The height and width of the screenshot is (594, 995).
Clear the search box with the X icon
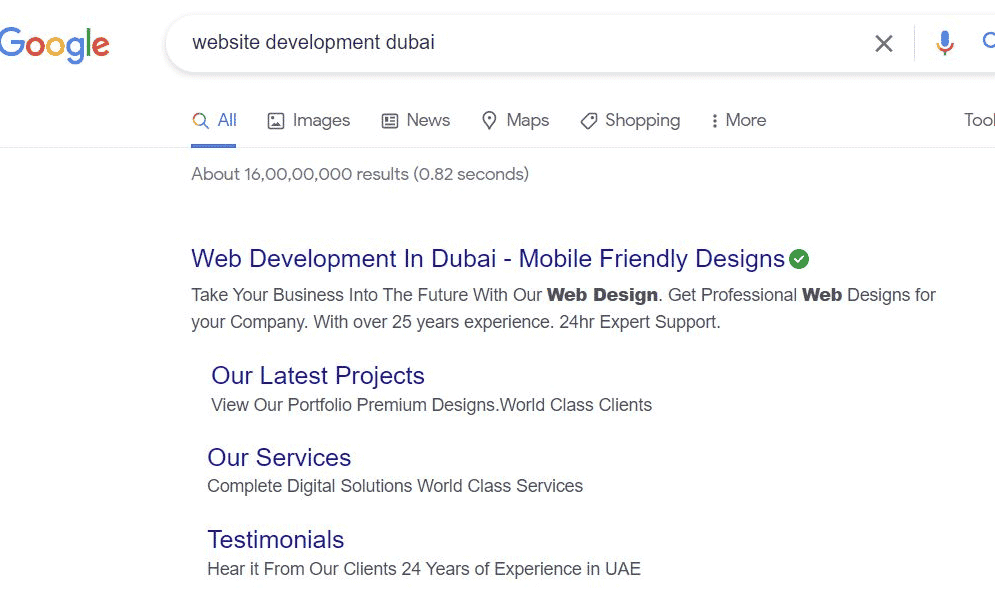(883, 44)
